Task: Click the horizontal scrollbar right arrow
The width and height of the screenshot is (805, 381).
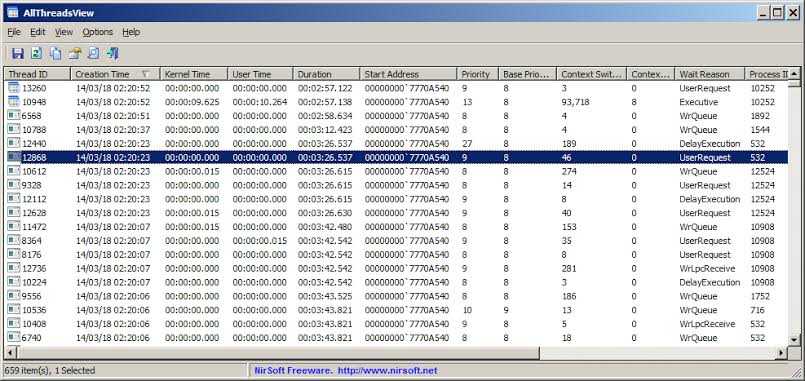Action: (781, 352)
